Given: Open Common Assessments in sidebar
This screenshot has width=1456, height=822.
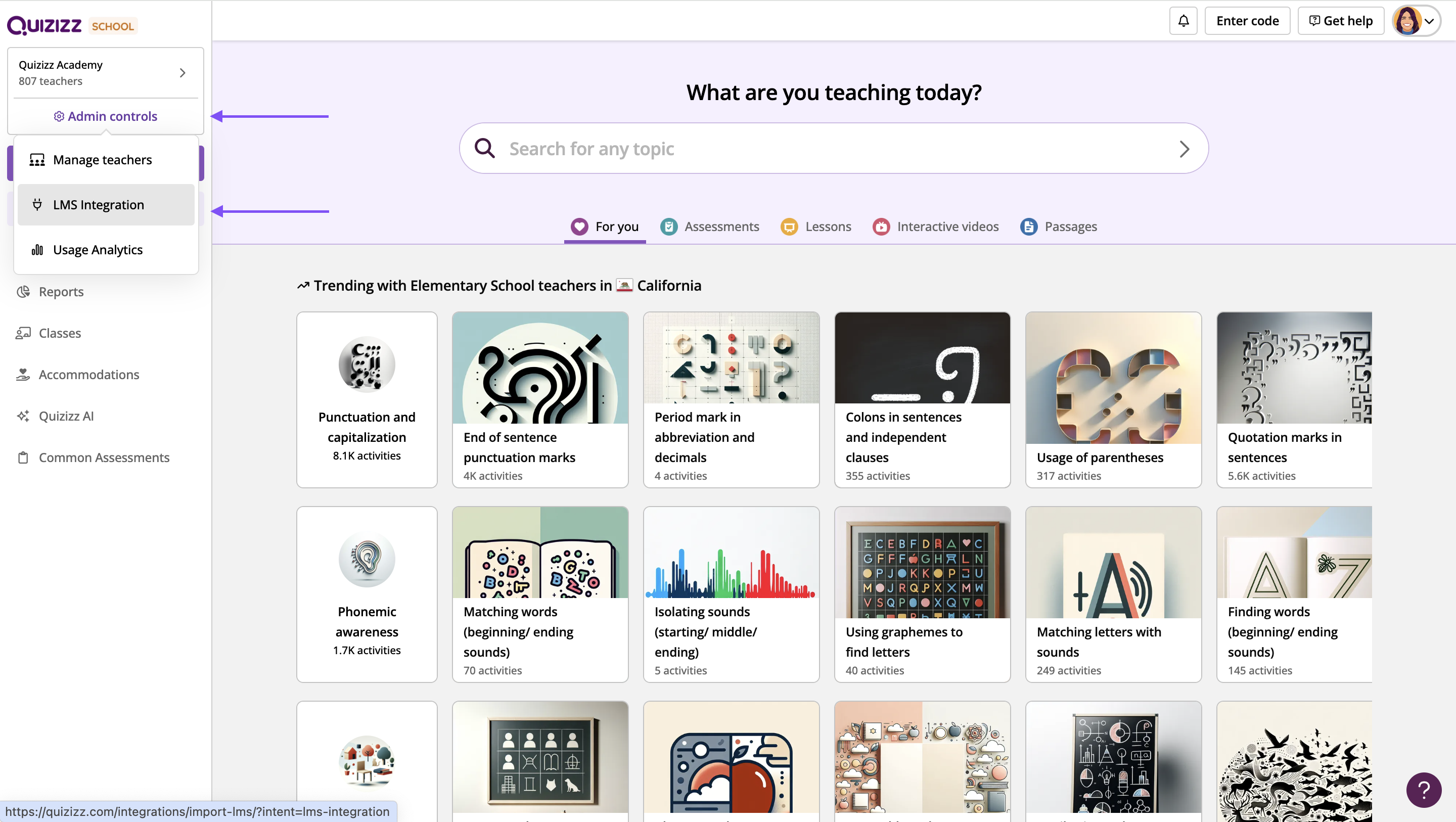Looking at the screenshot, I should click(x=104, y=458).
